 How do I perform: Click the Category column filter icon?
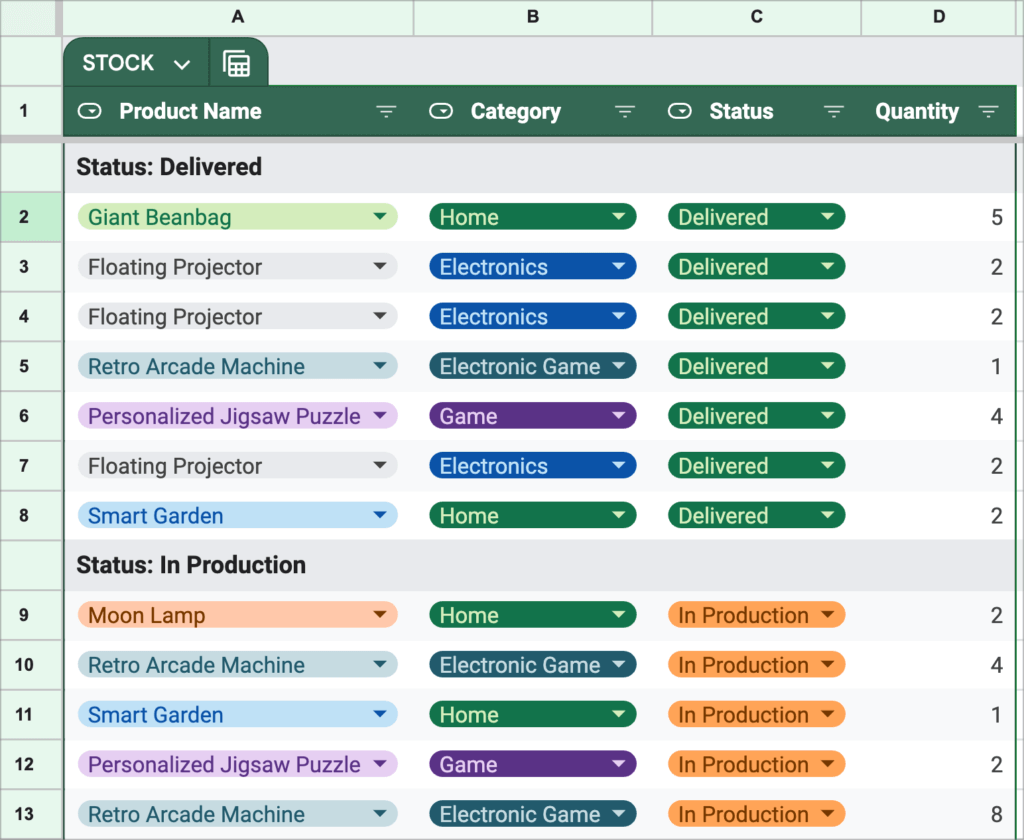[625, 112]
